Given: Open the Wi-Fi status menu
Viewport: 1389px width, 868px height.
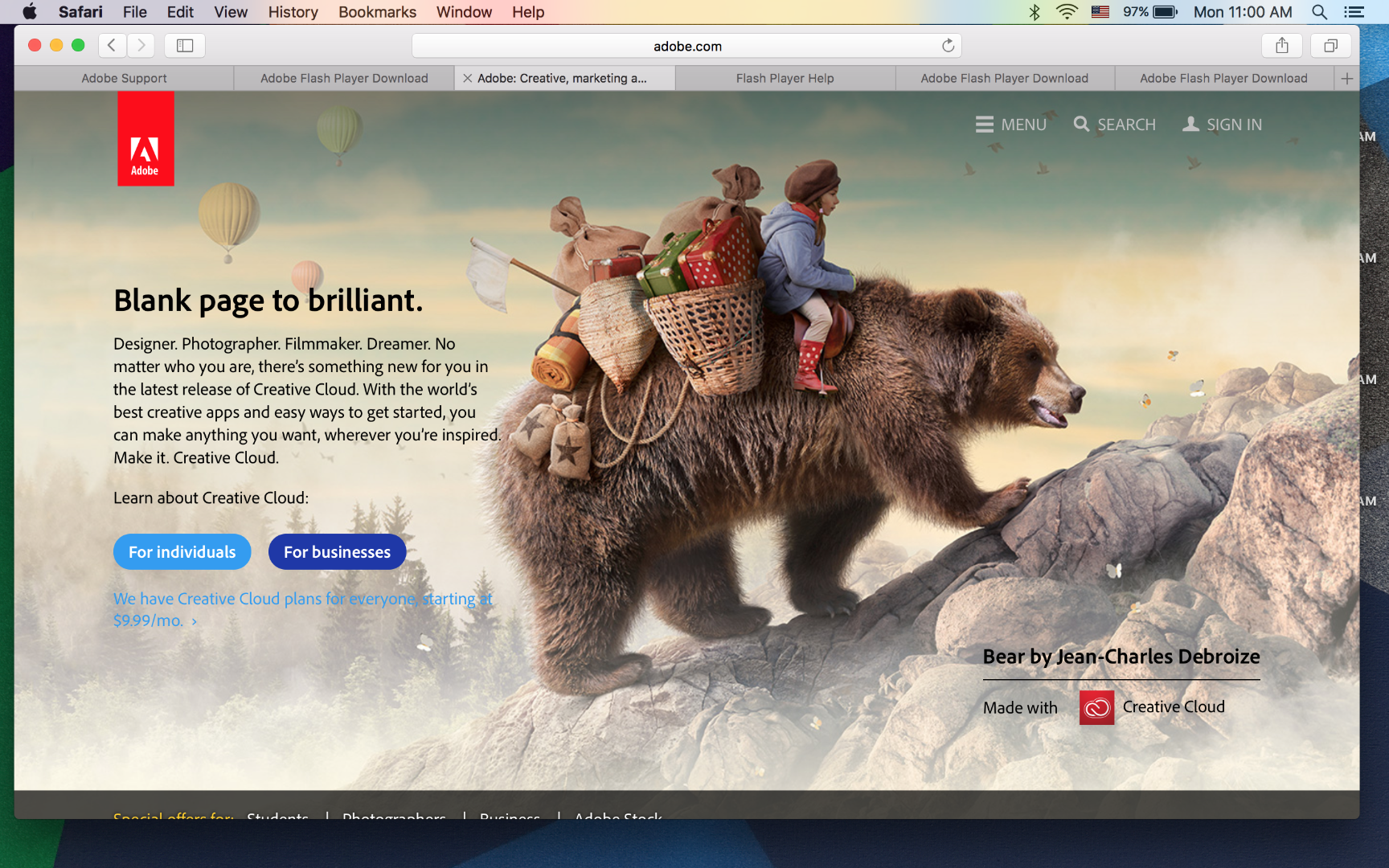Looking at the screenshot, I should coord(1067,12).
